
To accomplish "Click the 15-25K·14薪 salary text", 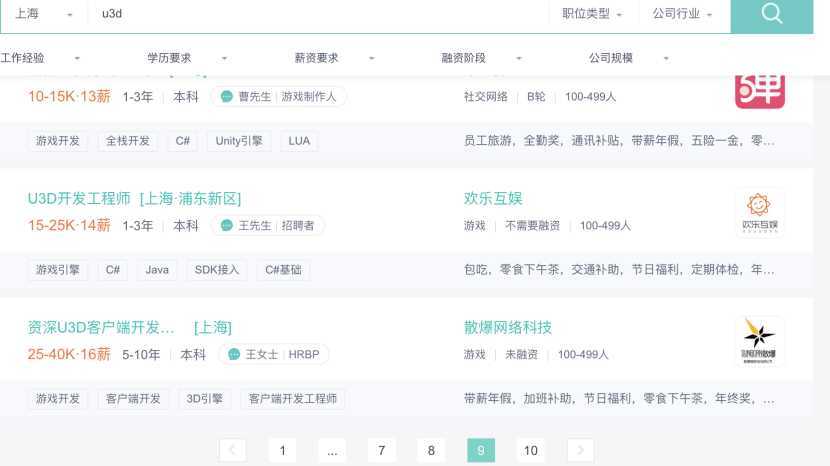I will (x=69, y=225).
